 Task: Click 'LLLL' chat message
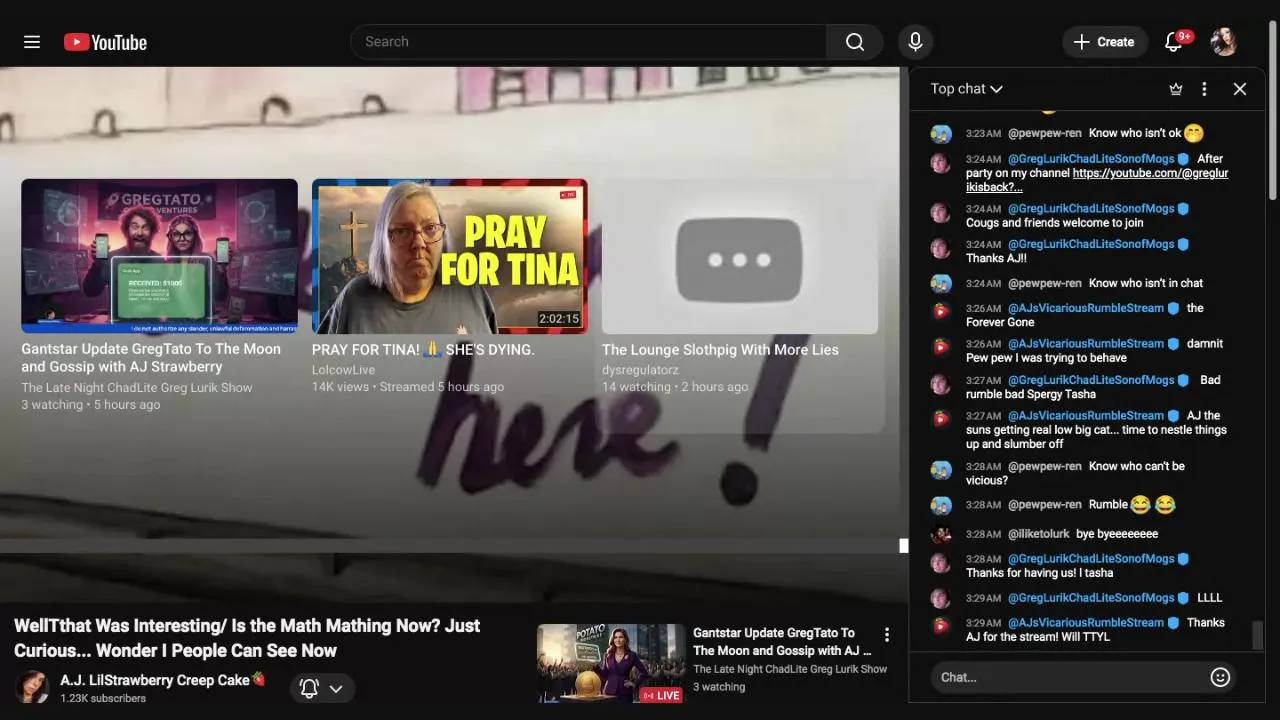point(1209,598)
